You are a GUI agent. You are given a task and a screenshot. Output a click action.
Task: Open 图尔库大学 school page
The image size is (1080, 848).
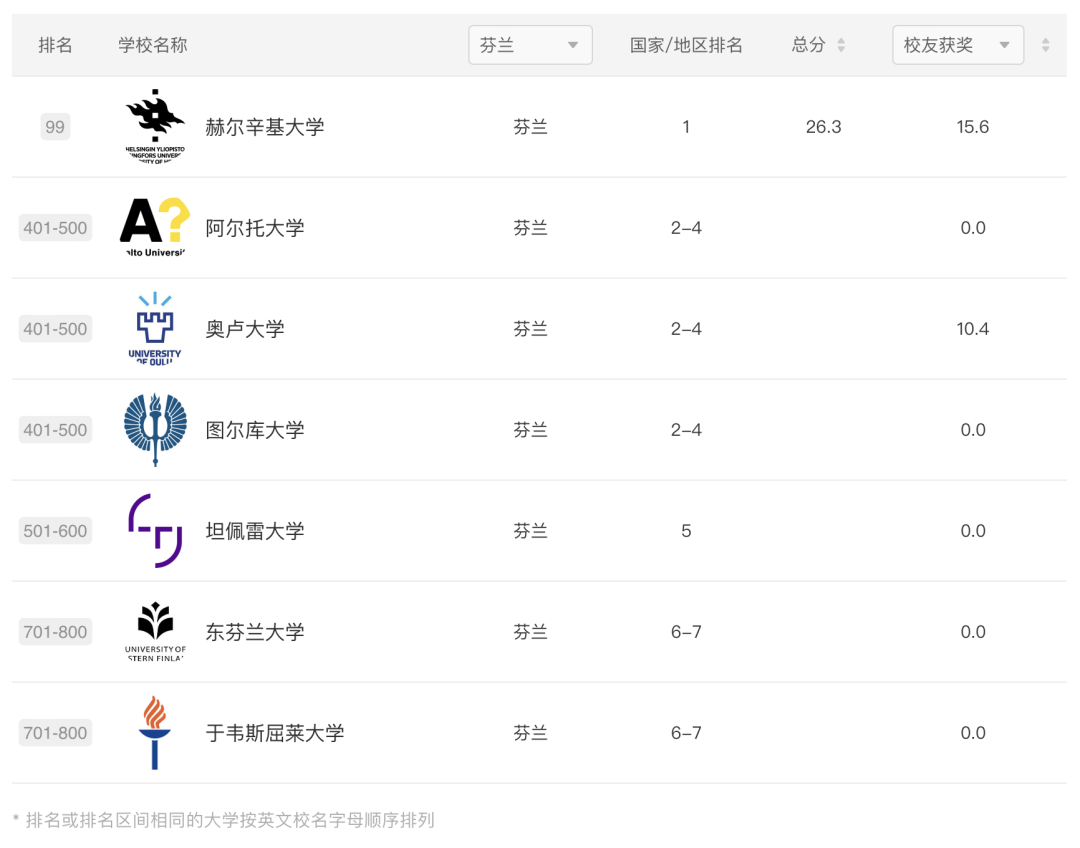pyautogui.click(x=255, y=430)
